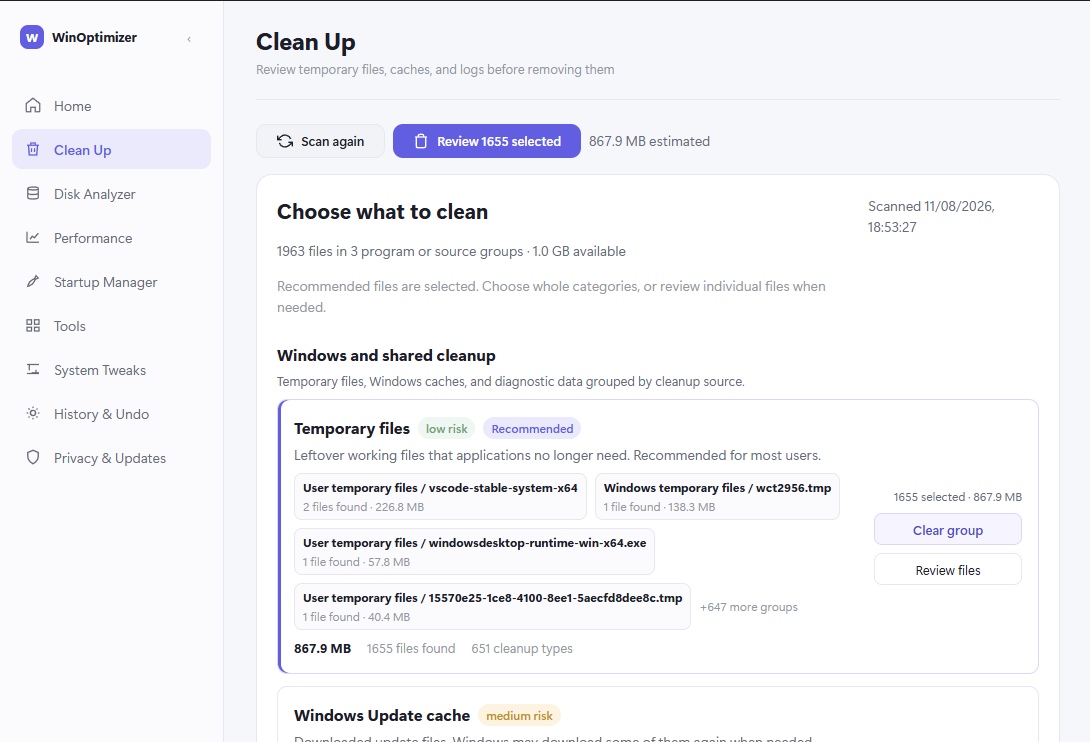
Task: Select the wct2956.tmp Windows temporary files card
Action: pyautogui.click(x=717, y=497)
